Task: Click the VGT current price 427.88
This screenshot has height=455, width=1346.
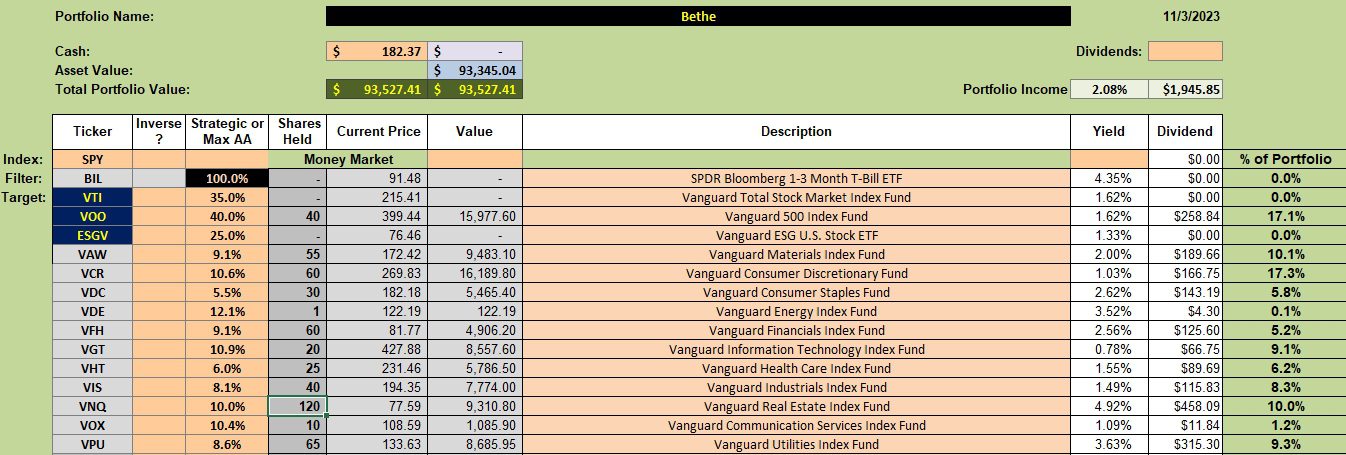Action: coord(378,349)
